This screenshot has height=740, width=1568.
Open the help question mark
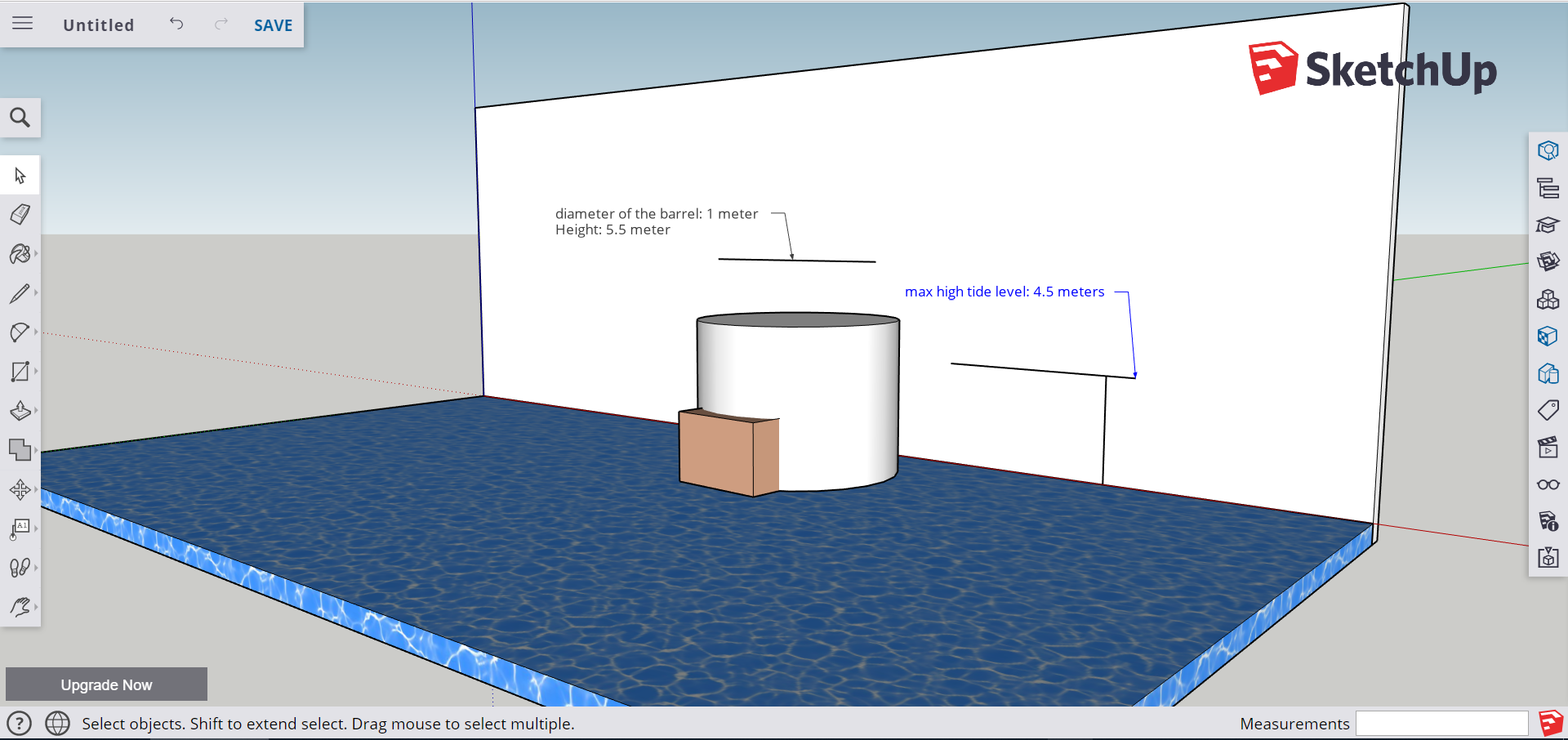click(x=19, y=723)
